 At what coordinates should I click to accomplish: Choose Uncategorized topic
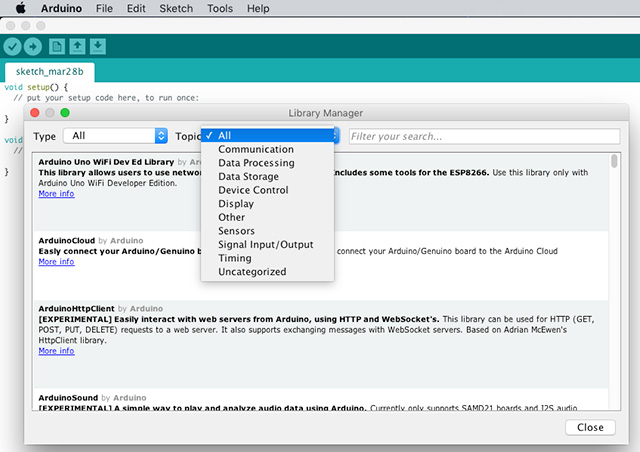(267, 272)
